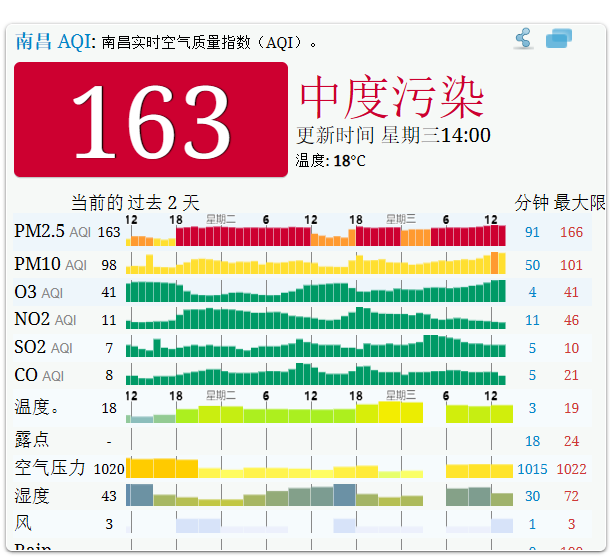Click the current PM2.5 value 163 in table
The image size is (610, 559).
click(x=109, y=232)
